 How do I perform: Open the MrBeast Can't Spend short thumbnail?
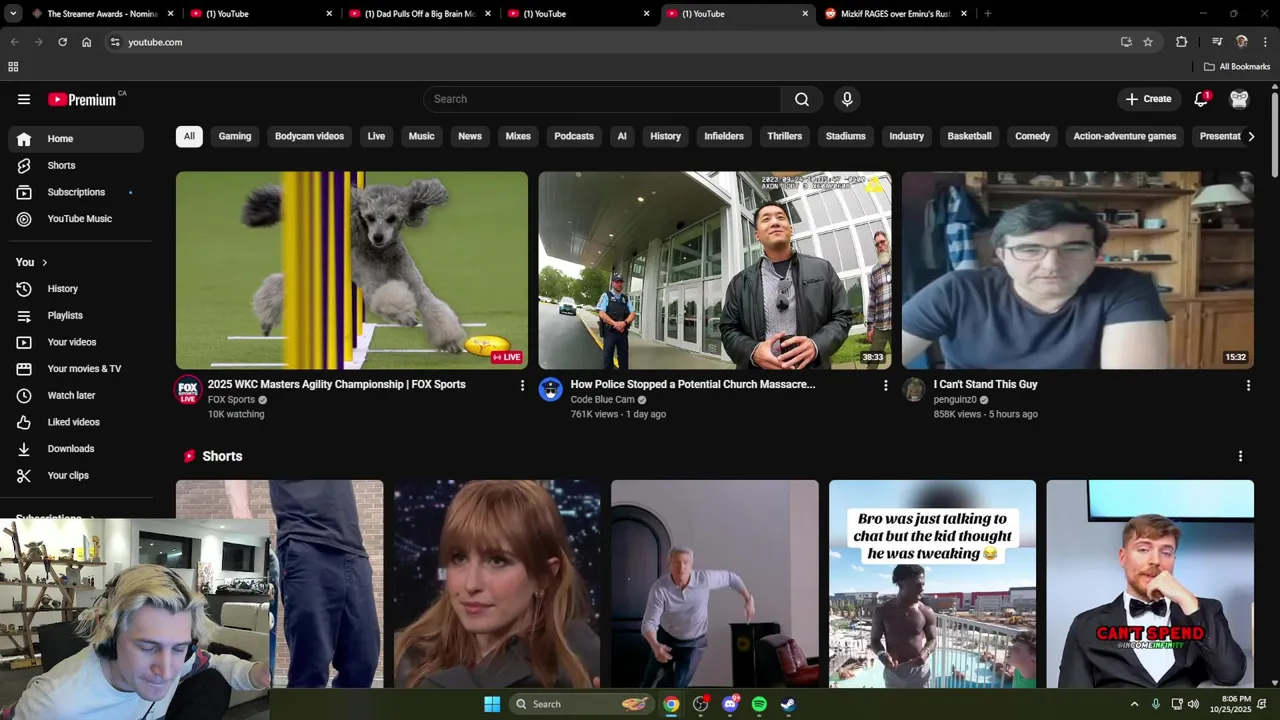[x=1150, y=584]
